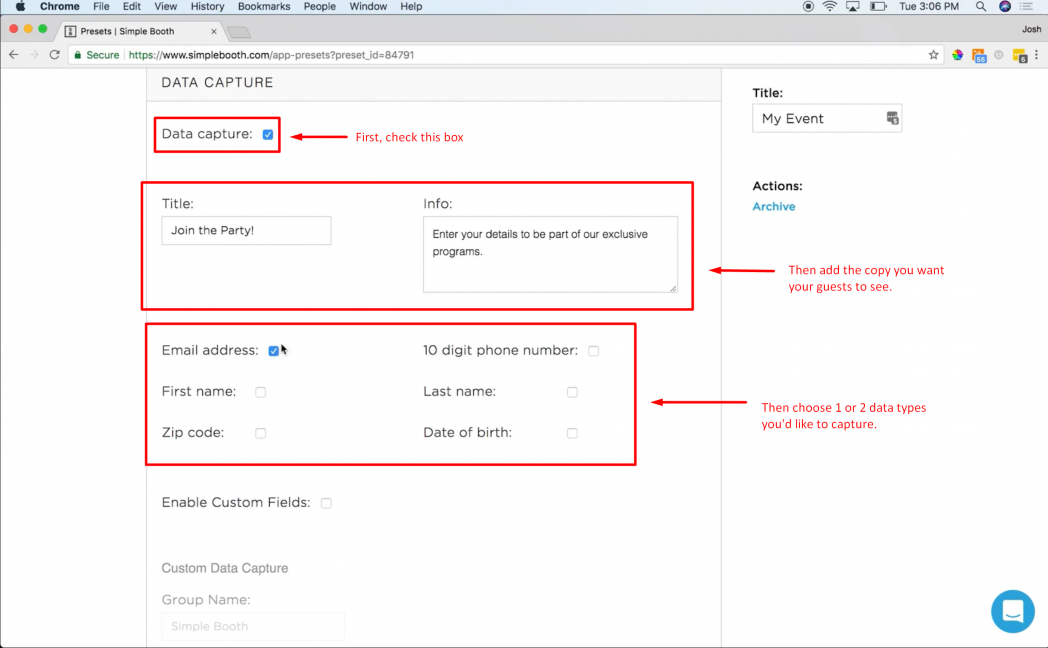This screenshot has height=648, width=1048.
Task: Reload the current page
Action: pyautogui.click(x=53, y=55)
